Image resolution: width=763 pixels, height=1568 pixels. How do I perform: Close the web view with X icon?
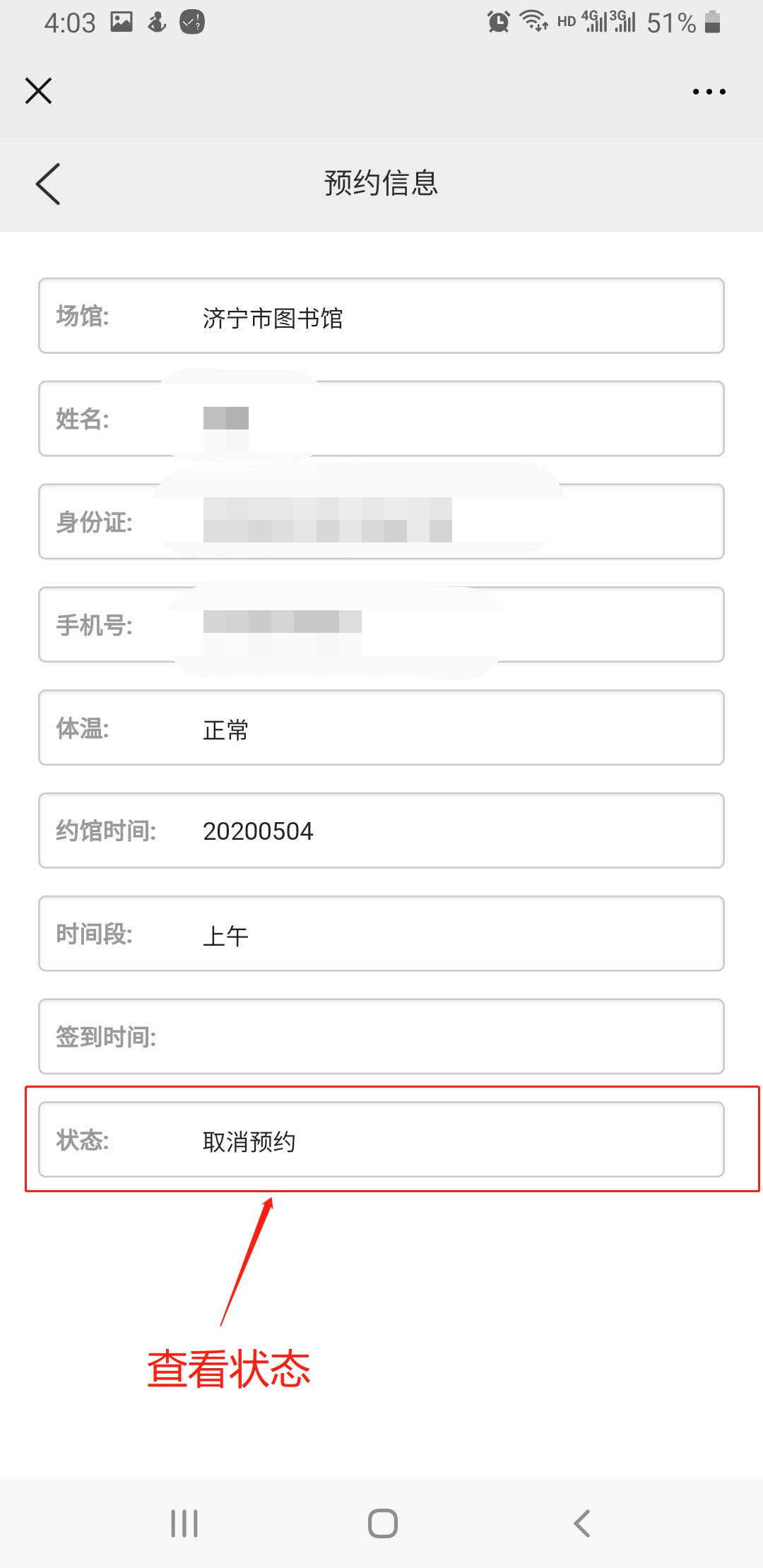click(x=39, y=91)
